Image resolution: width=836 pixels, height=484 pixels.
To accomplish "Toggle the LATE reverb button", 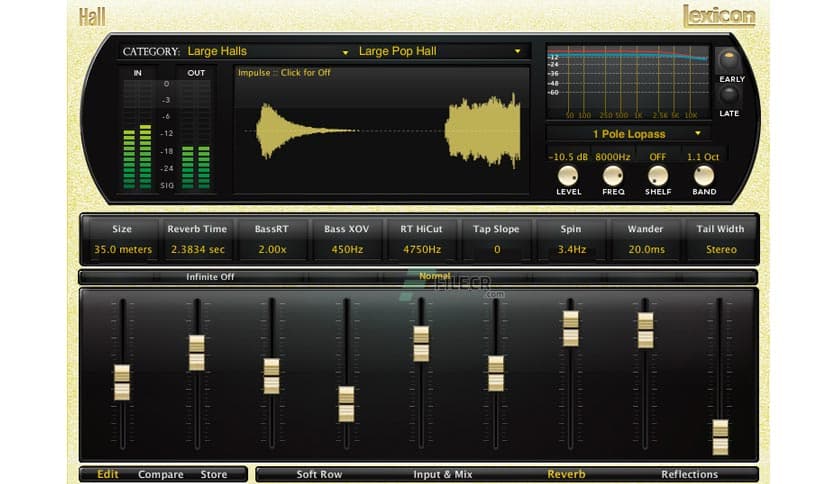I will tap(728, 96).
